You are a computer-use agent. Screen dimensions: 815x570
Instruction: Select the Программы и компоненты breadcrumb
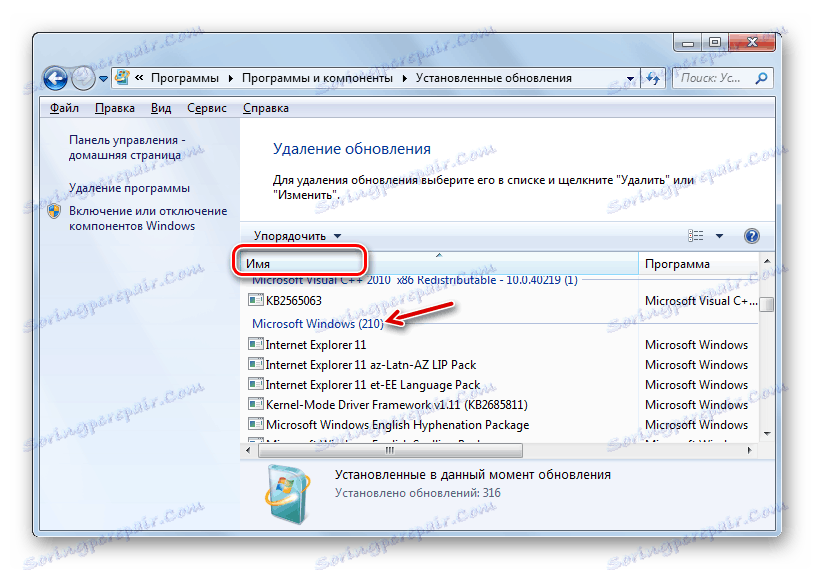pyautogui.click(x=317, y=78)
